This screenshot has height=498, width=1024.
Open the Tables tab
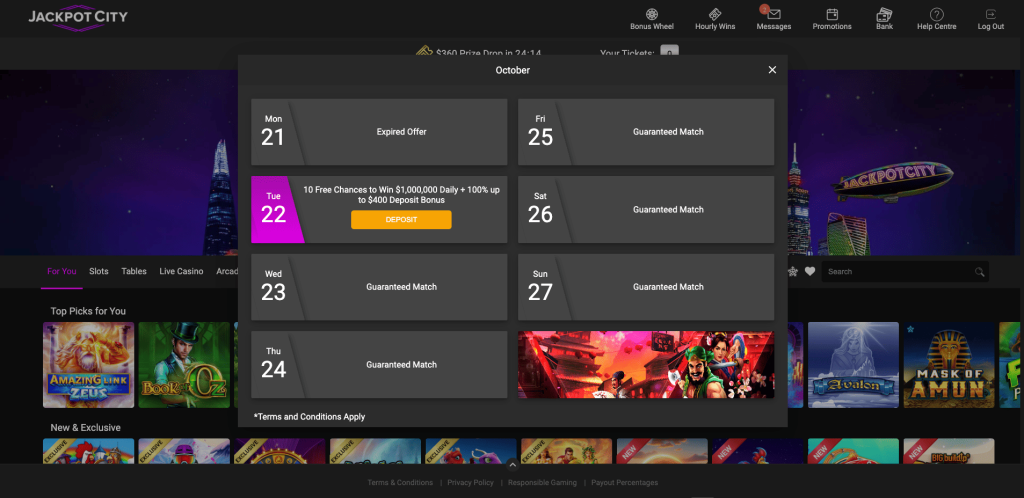click(x=134, y=271)
